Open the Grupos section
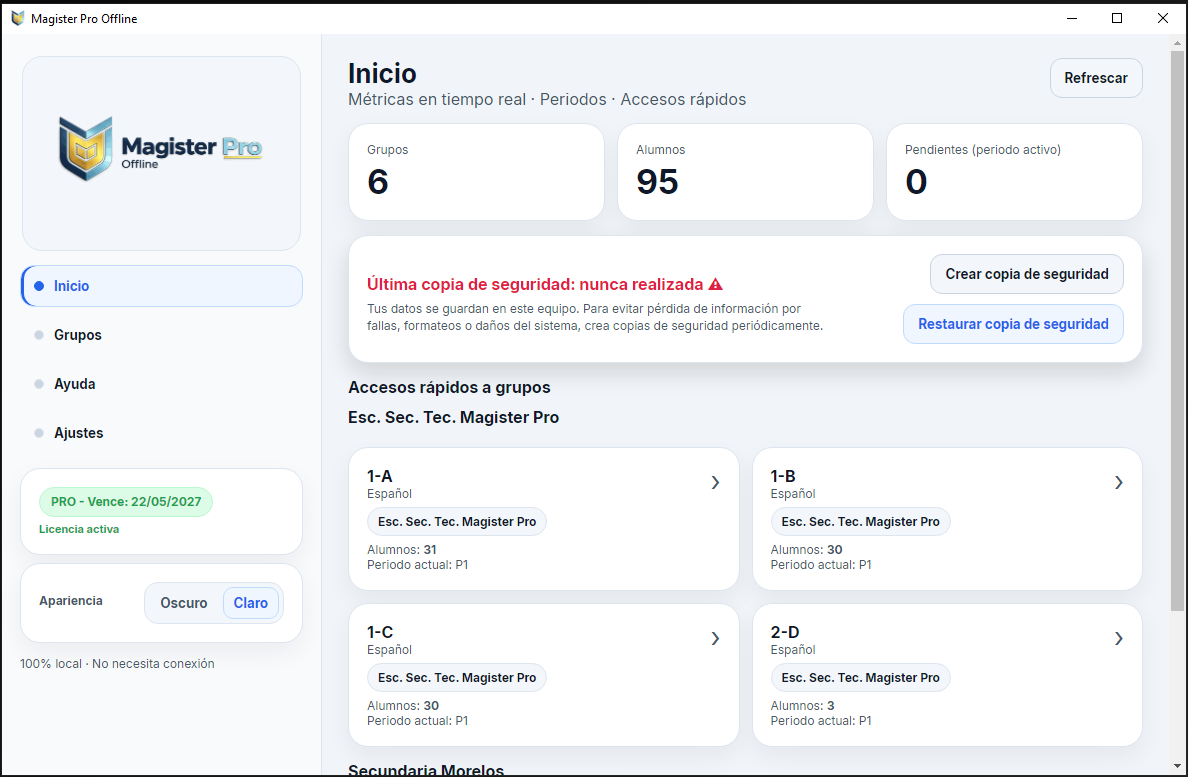Viewport: 1188px width, 777px height. coord(161,335)
